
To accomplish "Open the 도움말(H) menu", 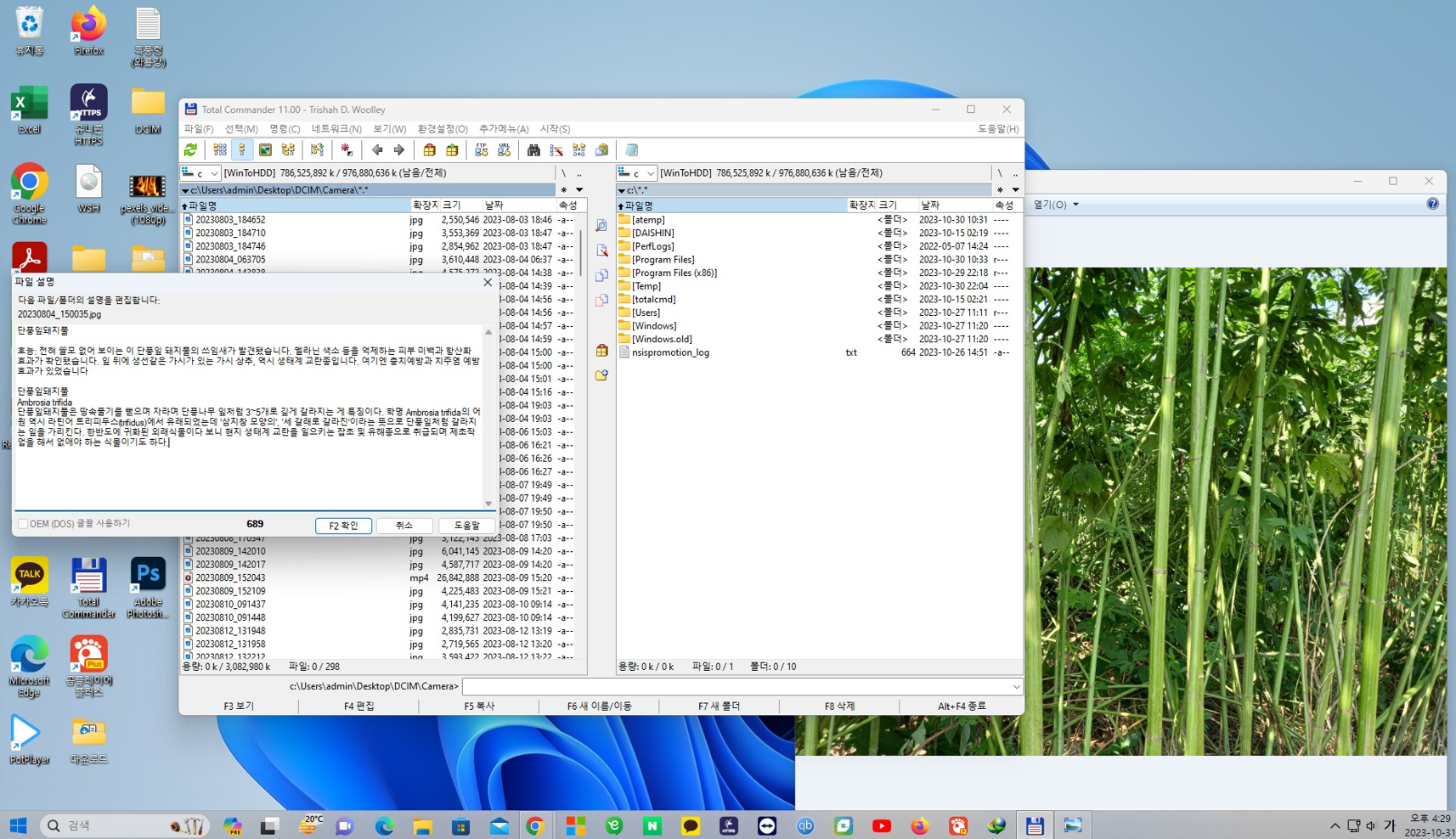I will [x=998, y=129].
